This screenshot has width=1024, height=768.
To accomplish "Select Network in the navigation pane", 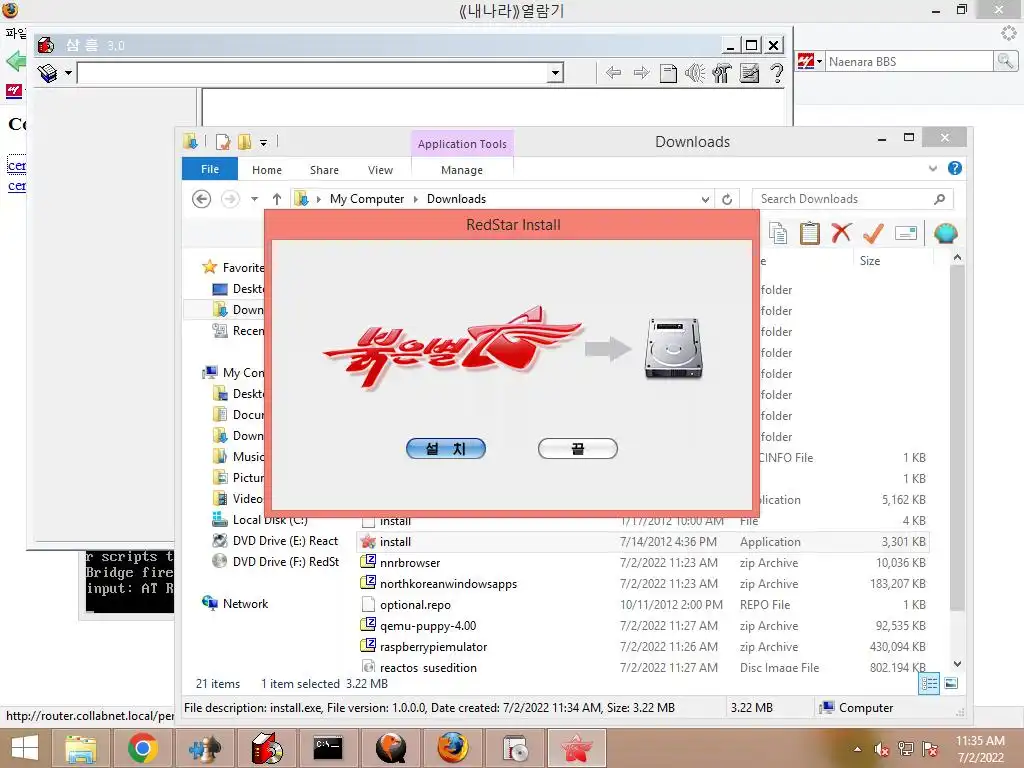I will pos(246,603).
